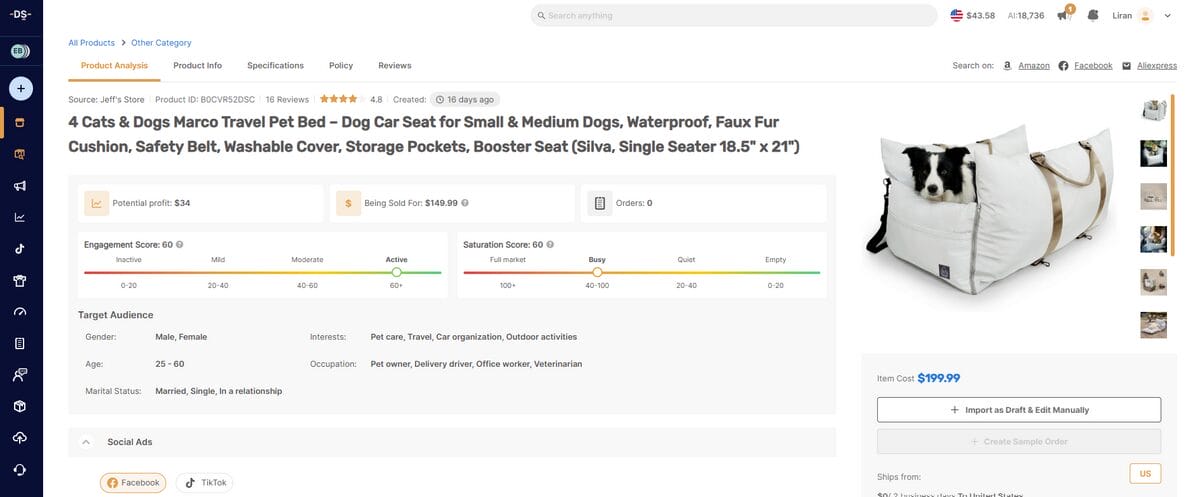
Task: Search this product on Amazon
Action: click(x=1034, y=65)
